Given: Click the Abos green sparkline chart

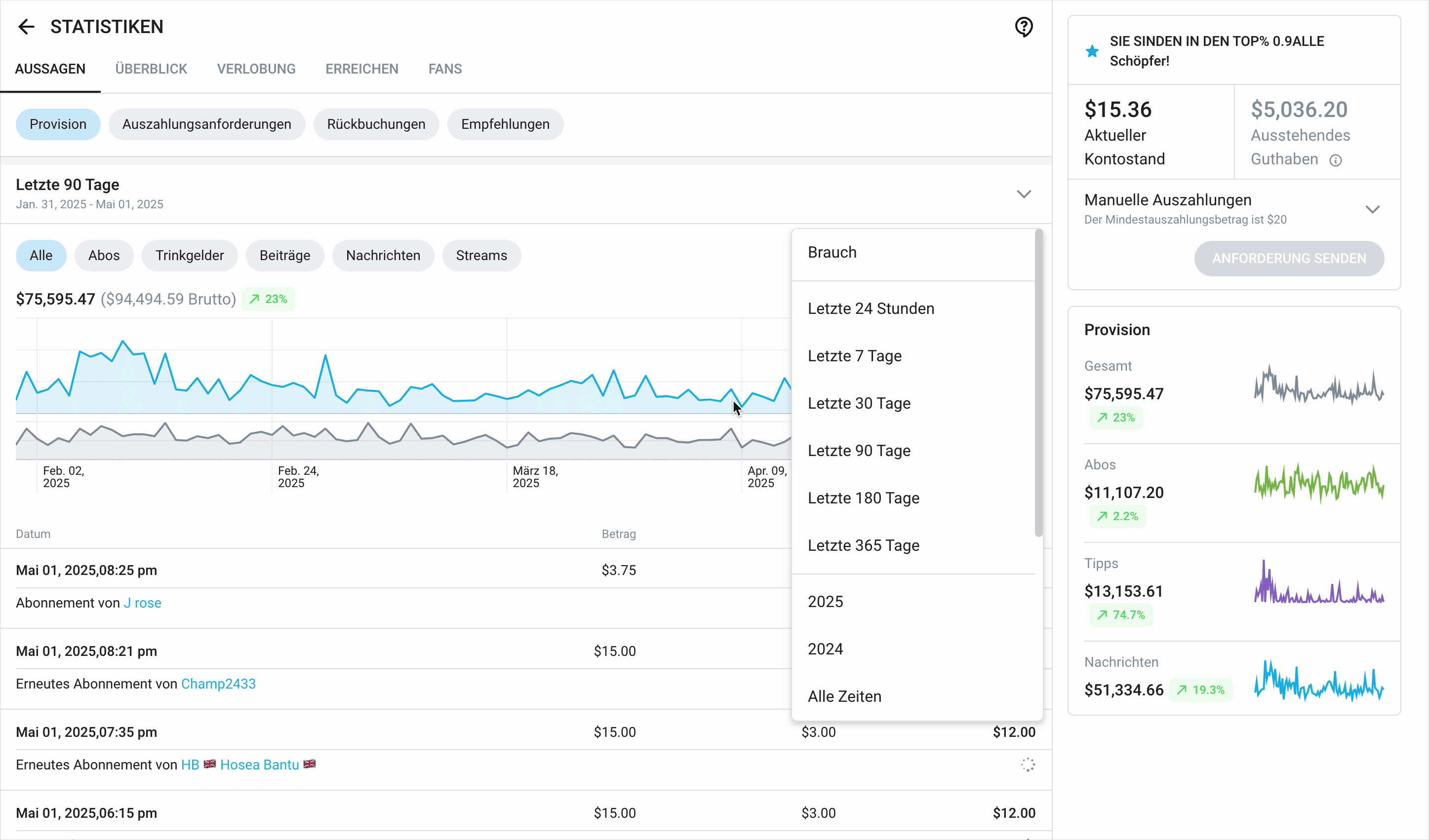Looking at the screenshot, I should [1318, 484].
